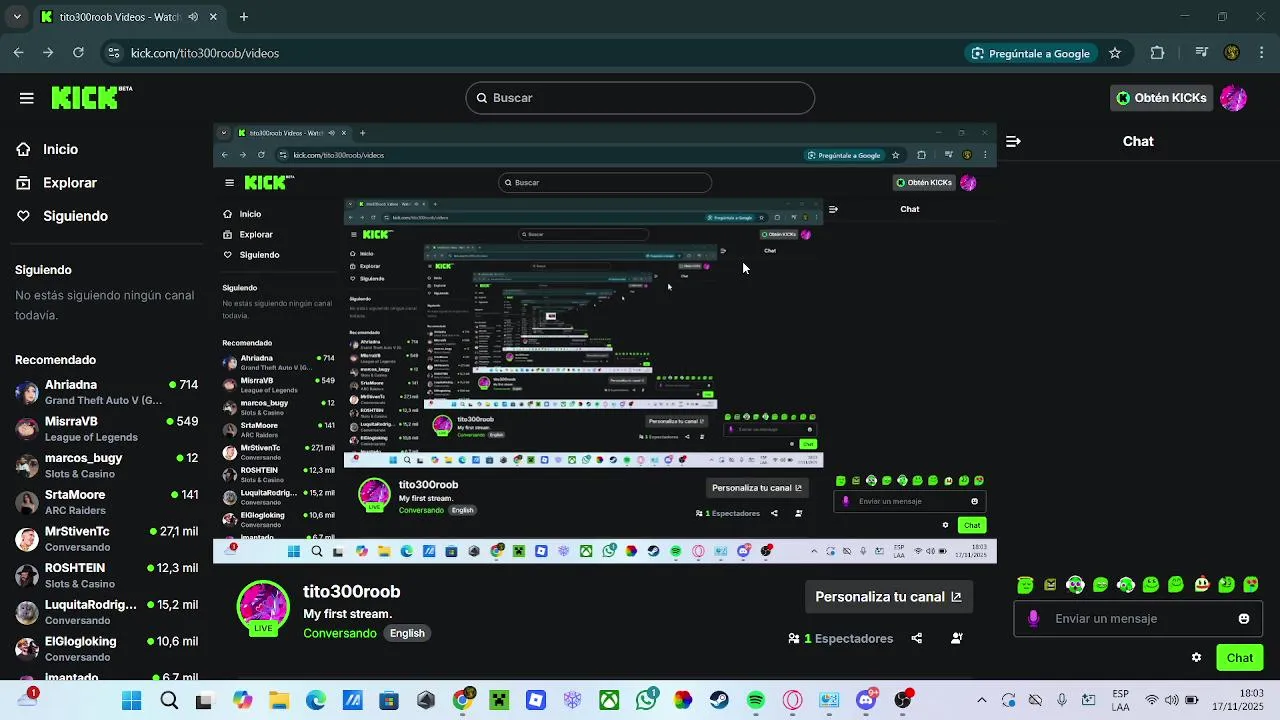Open SrtaMoore recommended channel
This screenshot has width=1280, height=720.
pyautogui.click(x=106, y=502)
